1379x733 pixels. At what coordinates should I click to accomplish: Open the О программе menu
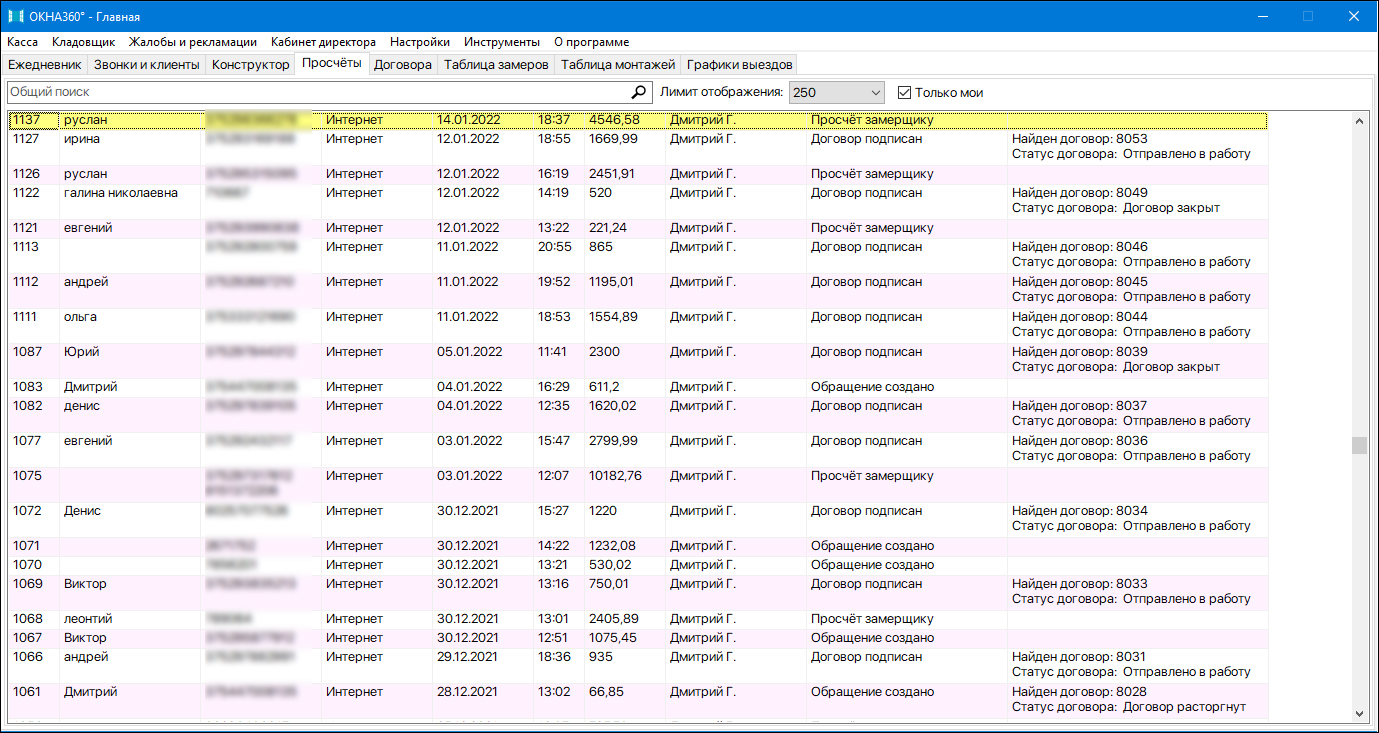click(592, 42)
